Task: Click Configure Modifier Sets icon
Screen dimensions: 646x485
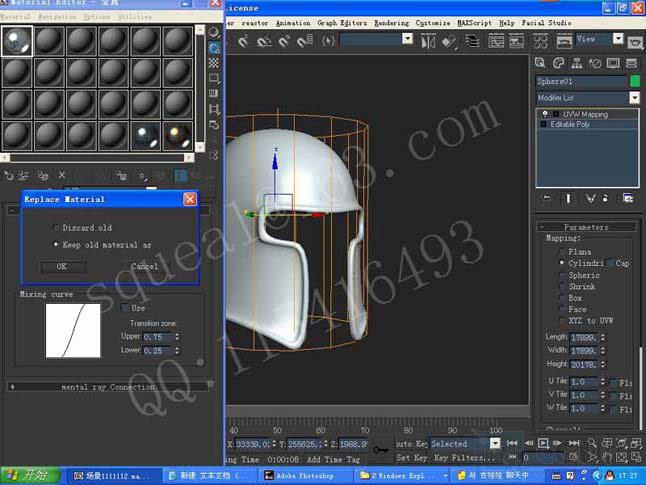Action: pyautogui.click(x=628, y=198)
